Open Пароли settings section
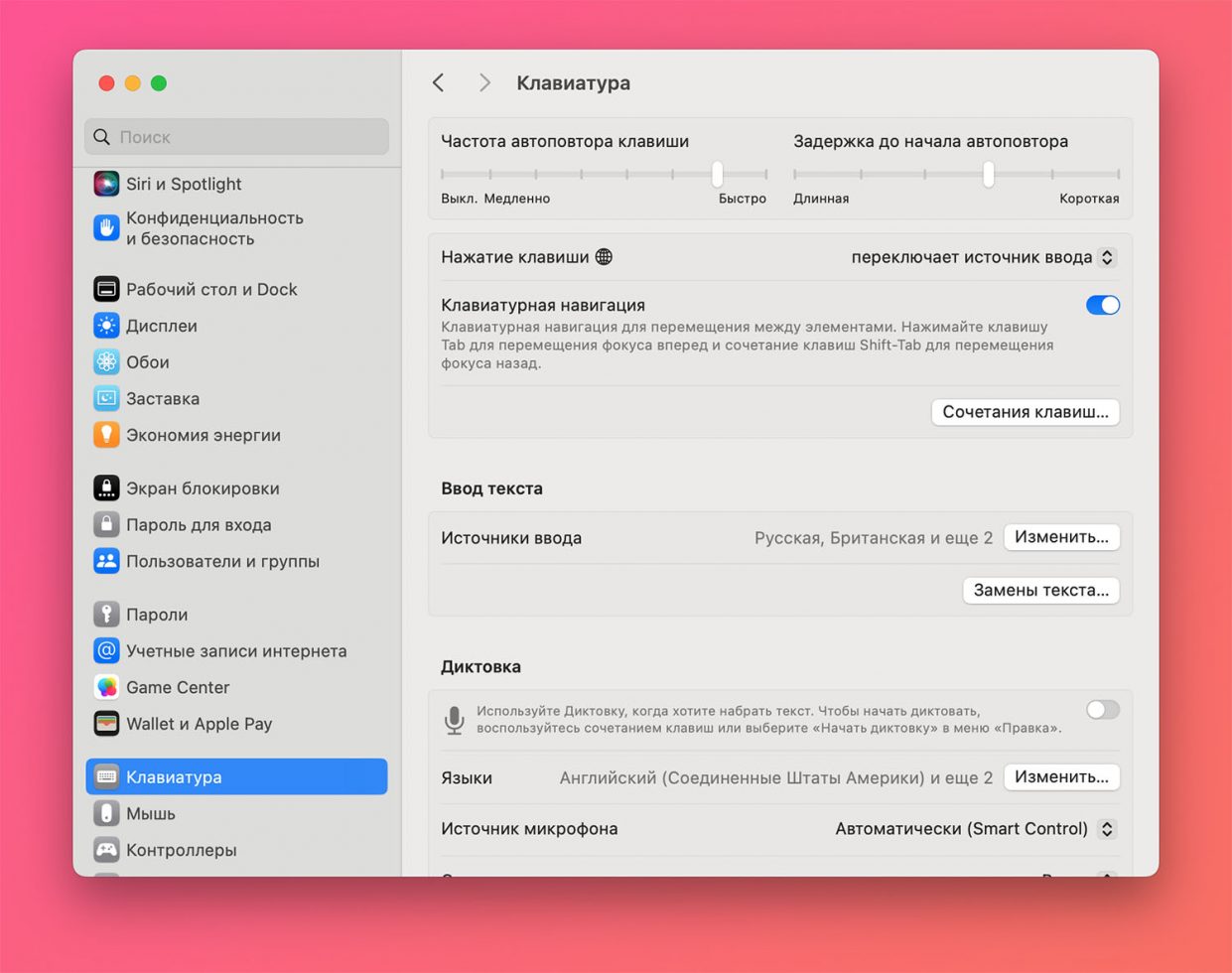 coord(236,615)
